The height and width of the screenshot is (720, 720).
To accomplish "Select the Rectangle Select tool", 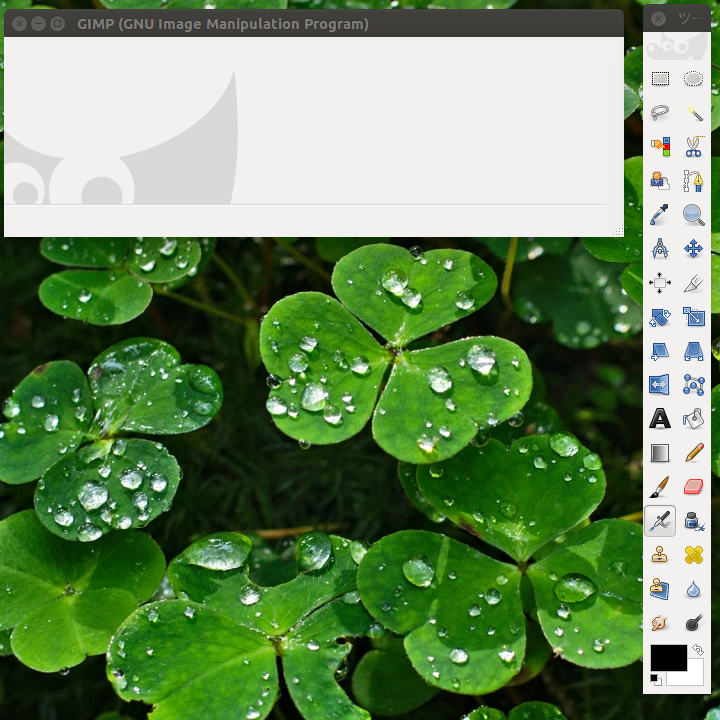I will click(x=660, y=79).
